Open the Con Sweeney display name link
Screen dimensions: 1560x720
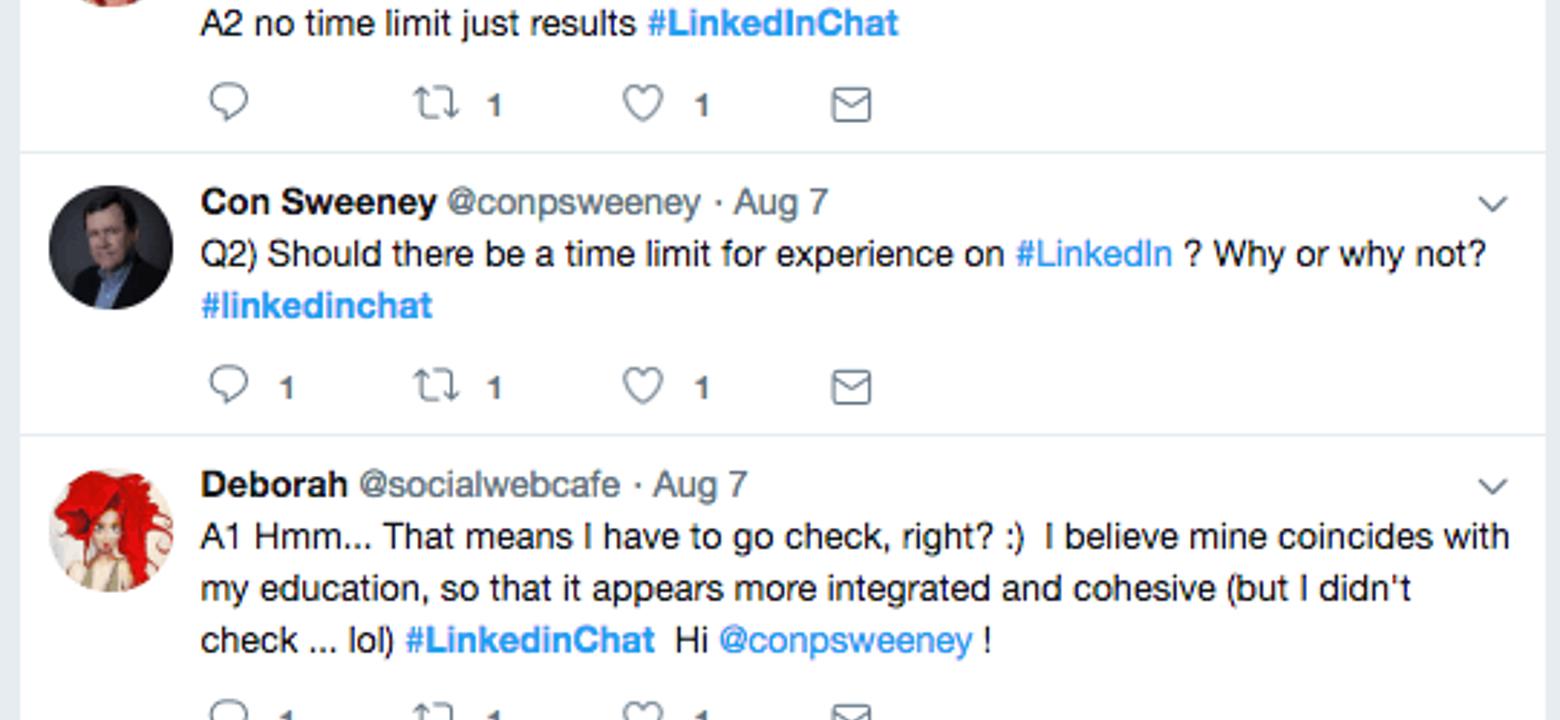coord(318,202)
